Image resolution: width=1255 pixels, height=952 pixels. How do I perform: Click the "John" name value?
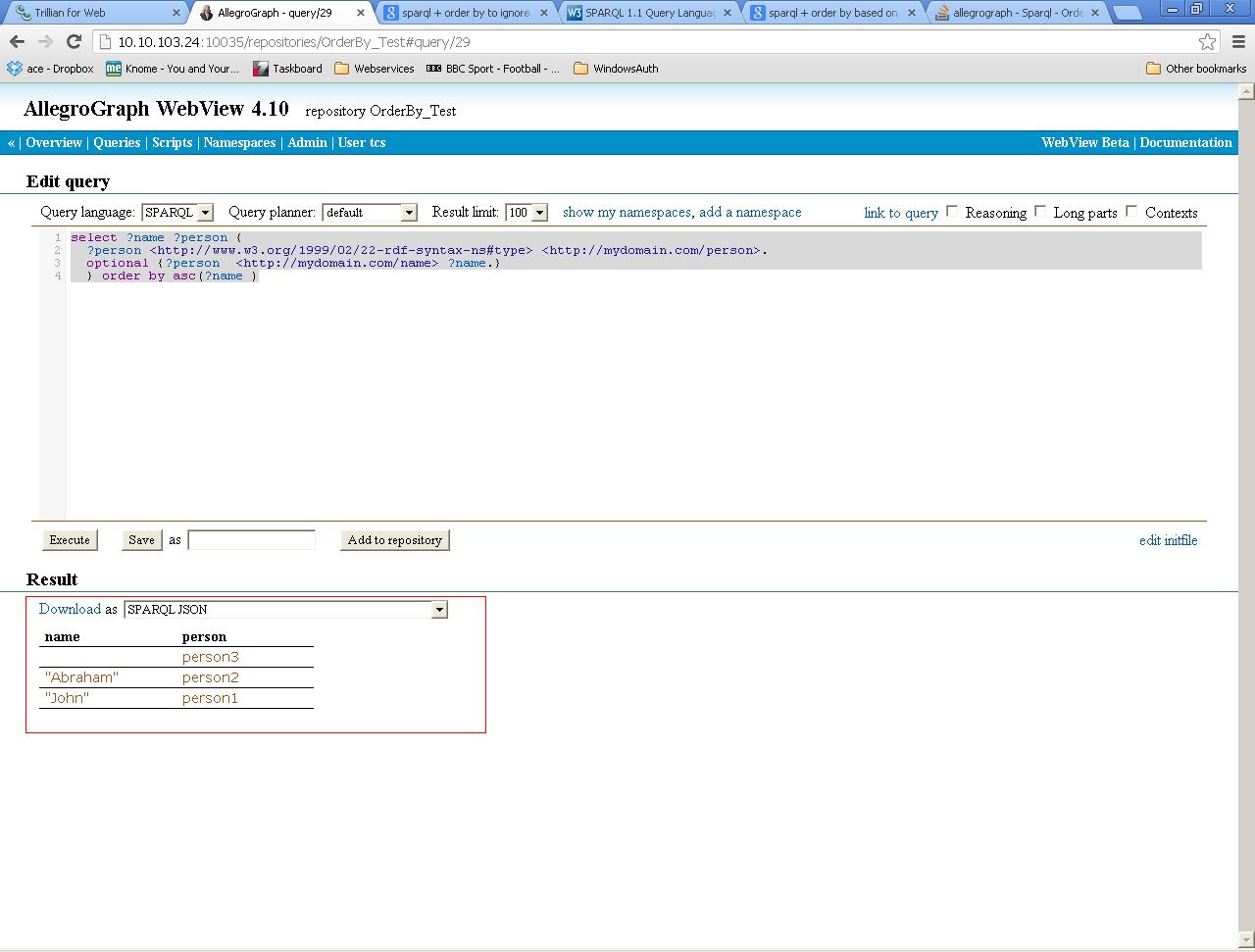[x=67, y=698]
